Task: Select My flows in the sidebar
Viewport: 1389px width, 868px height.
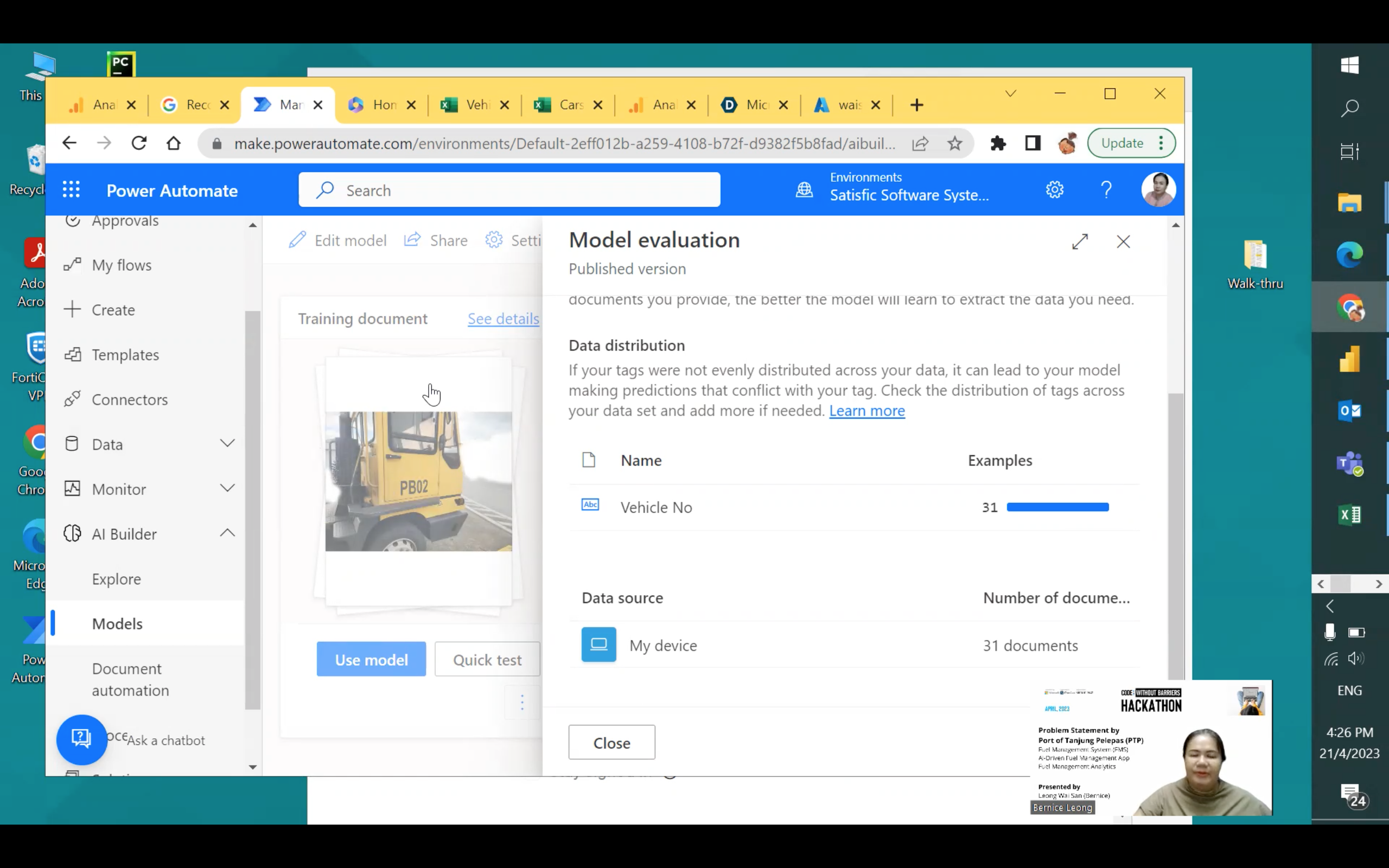Action: click(122, 265)
